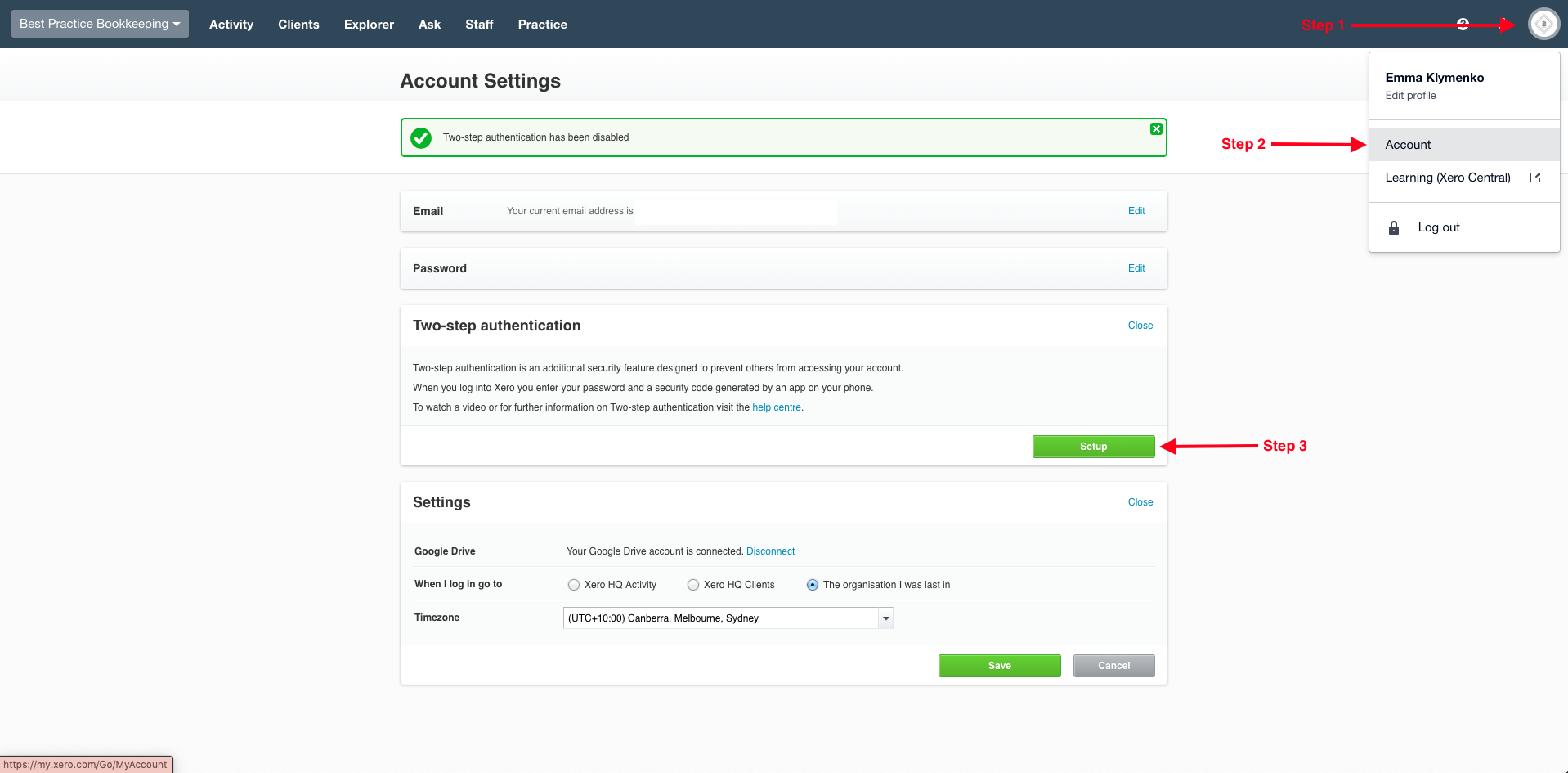Viewport: 1568px width, 773px height.
Task: Click the lock icon beside Log out
Action: pos(1394,227)
